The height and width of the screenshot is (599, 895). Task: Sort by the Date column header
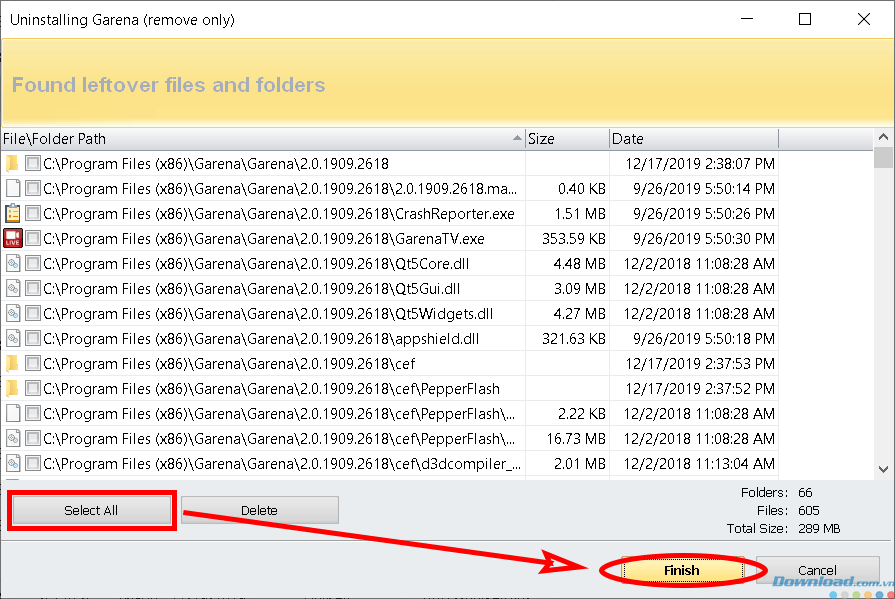click(x=694, y=139)
